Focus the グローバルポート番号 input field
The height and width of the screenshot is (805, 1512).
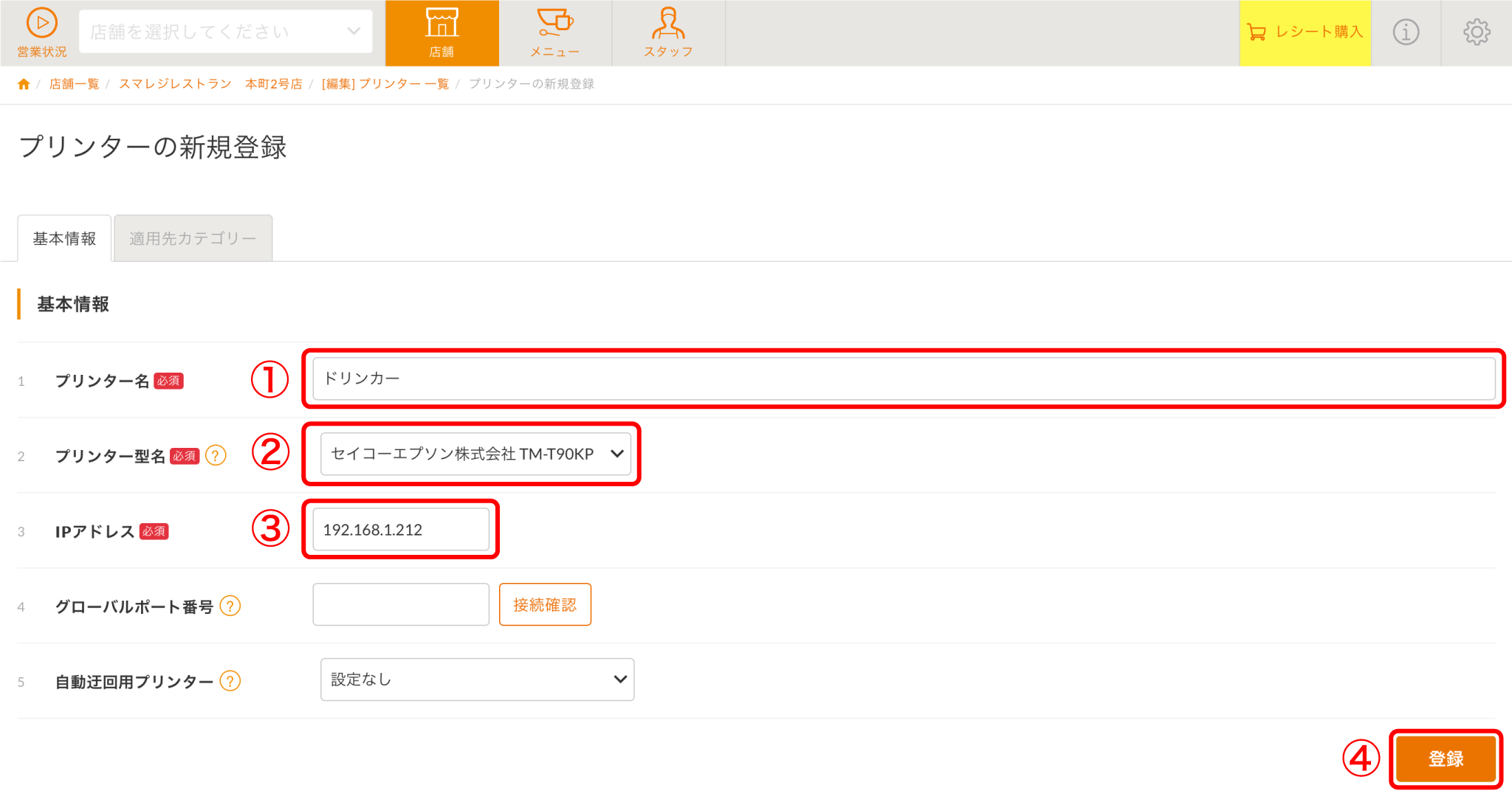click(401, 605)
